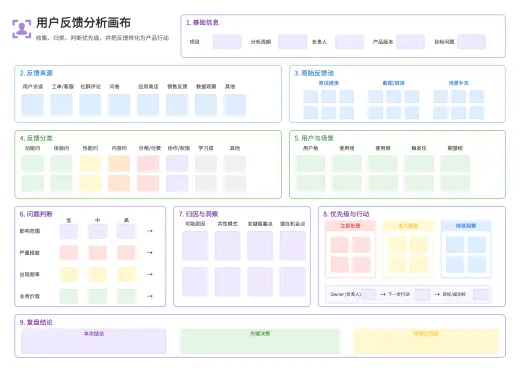The height and width of the screenshot is (372, 520).
Task: Select the note under 应用商店
Action: coord(148,105)
